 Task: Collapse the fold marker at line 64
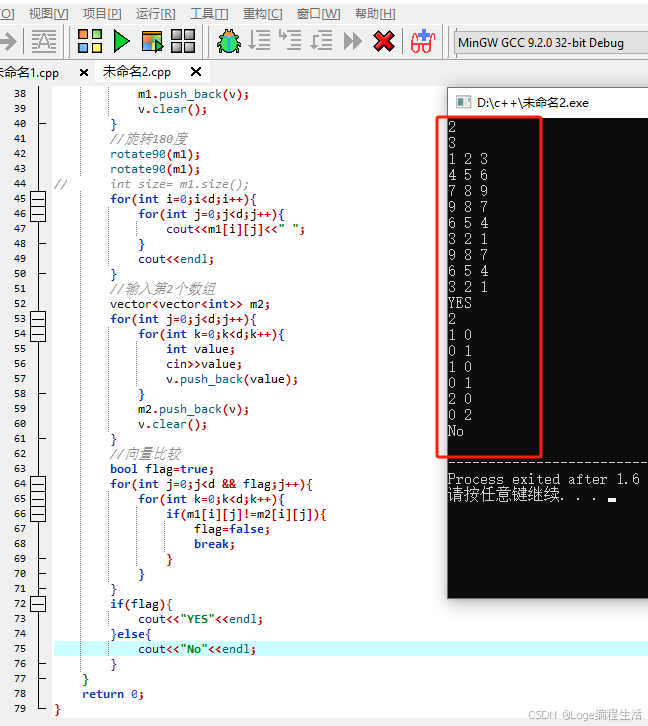click(38, 483)
